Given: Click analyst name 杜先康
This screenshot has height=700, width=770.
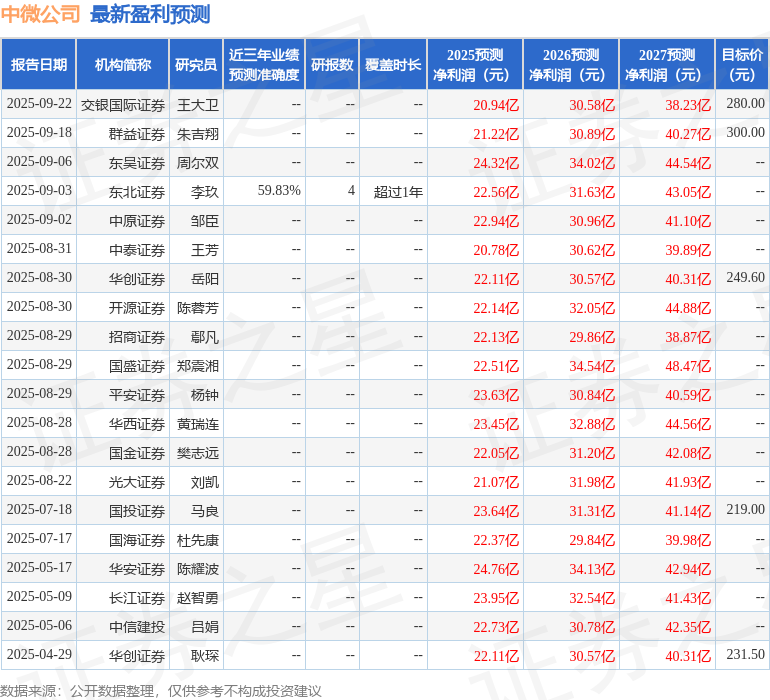Looking at the screenshot, I should tap(197, 539).
